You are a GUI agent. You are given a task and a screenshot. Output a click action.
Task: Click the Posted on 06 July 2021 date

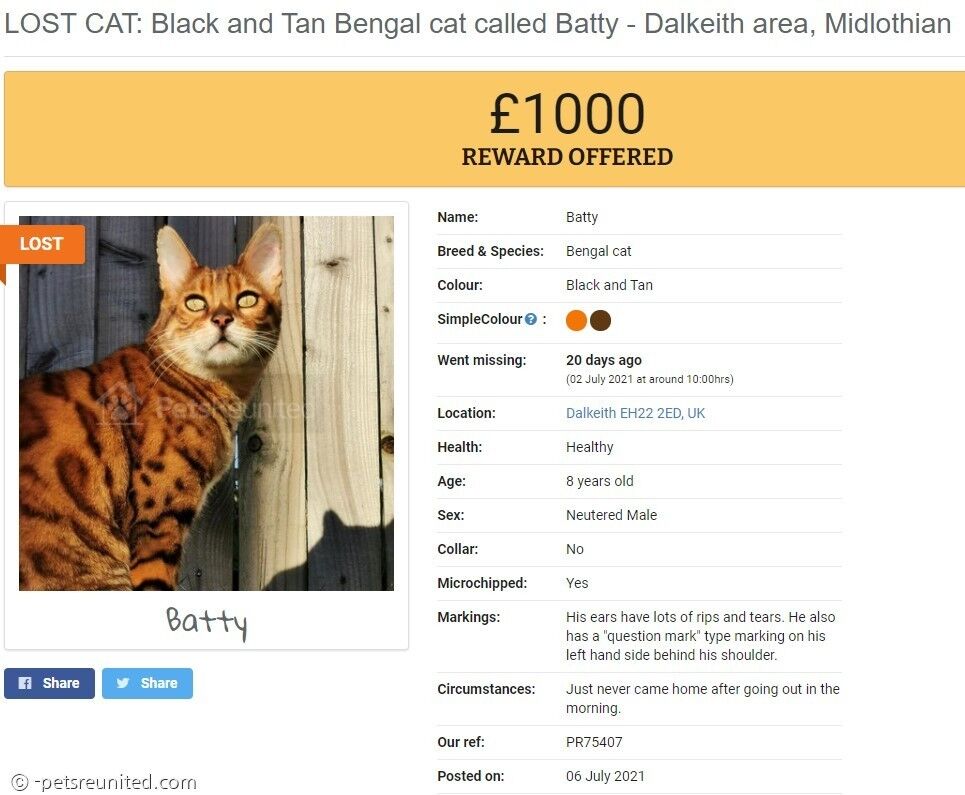tap(605, 776)
